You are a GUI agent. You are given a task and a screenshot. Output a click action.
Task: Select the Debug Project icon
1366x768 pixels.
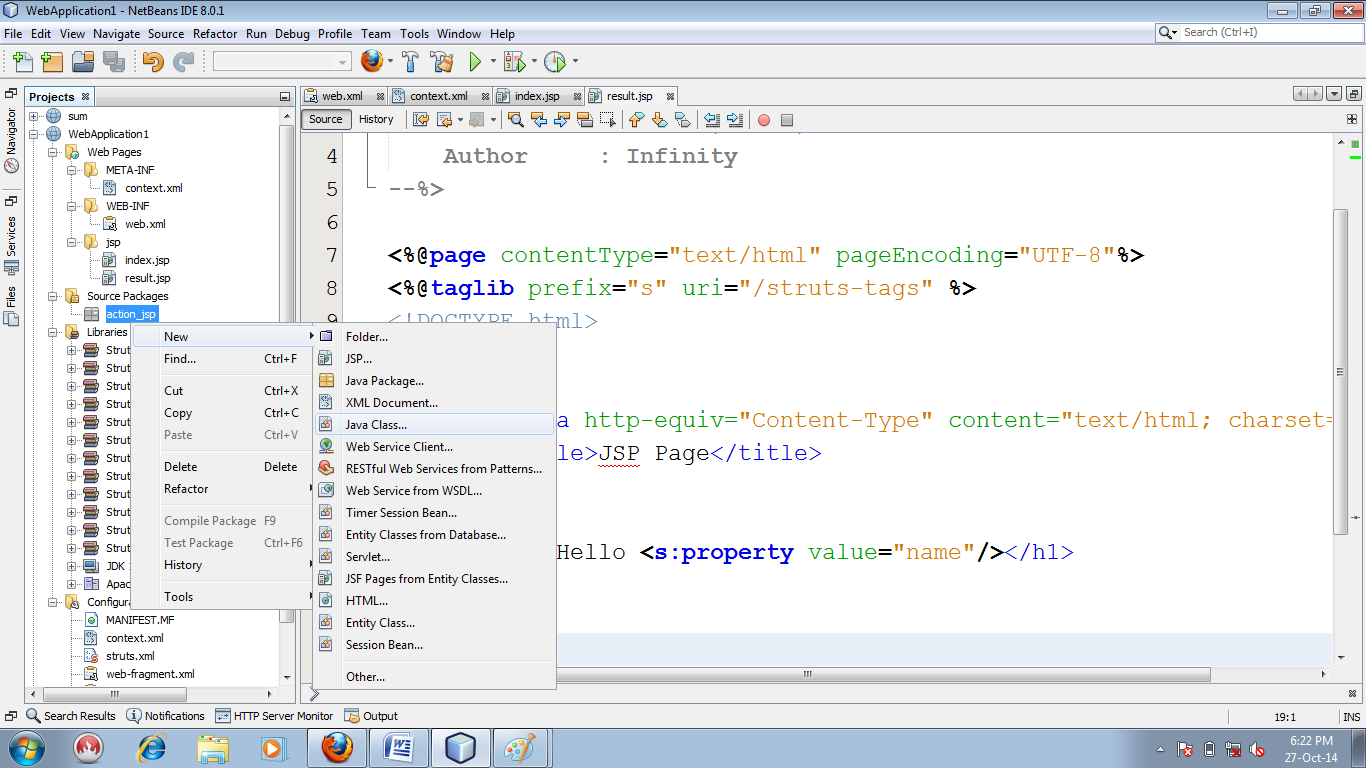pyautogui.click(x=512, y=61)
